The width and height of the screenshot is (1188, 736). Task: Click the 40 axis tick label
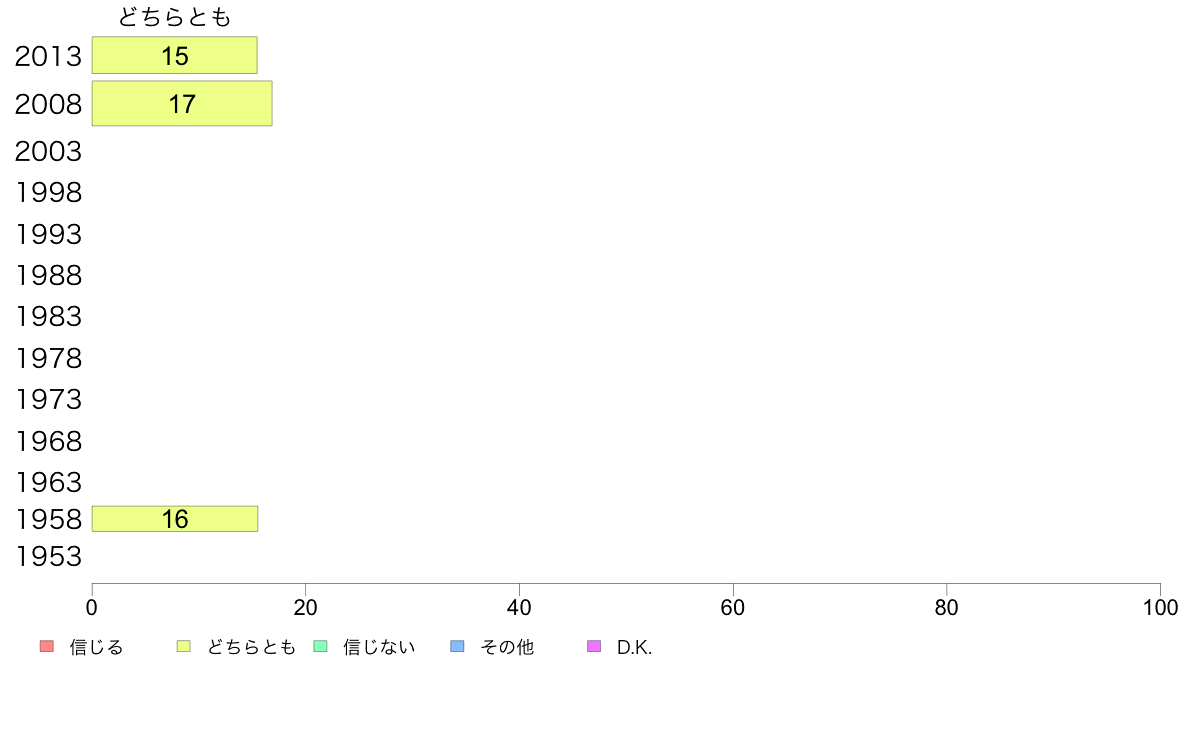[x=519, y=607]
